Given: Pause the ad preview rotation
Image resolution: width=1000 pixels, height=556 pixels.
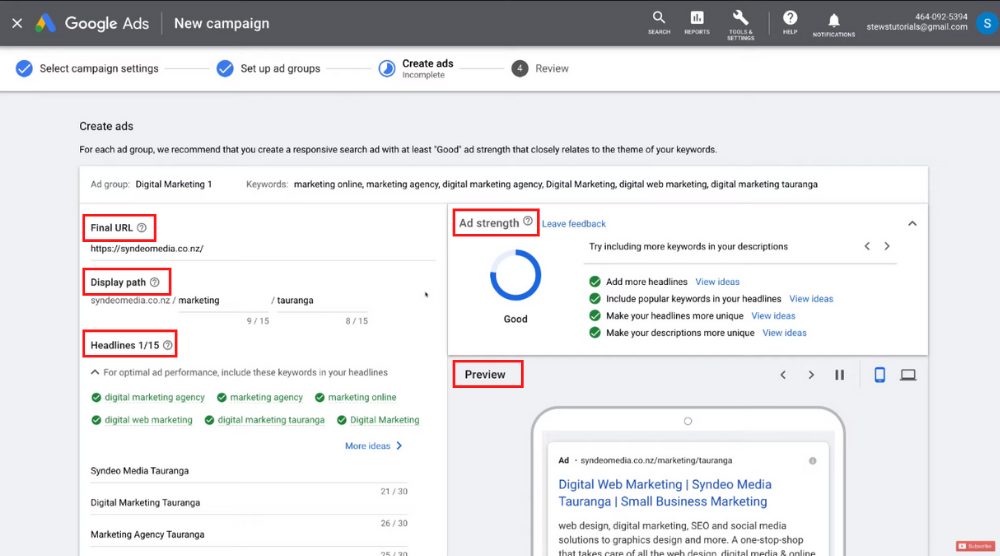Looking at the screenshot, I should [839, 375].
